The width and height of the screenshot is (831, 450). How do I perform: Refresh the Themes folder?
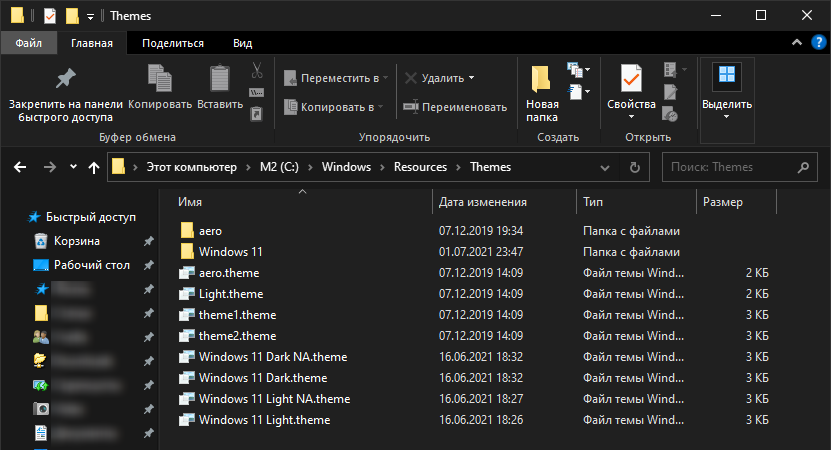coord(634,167)
